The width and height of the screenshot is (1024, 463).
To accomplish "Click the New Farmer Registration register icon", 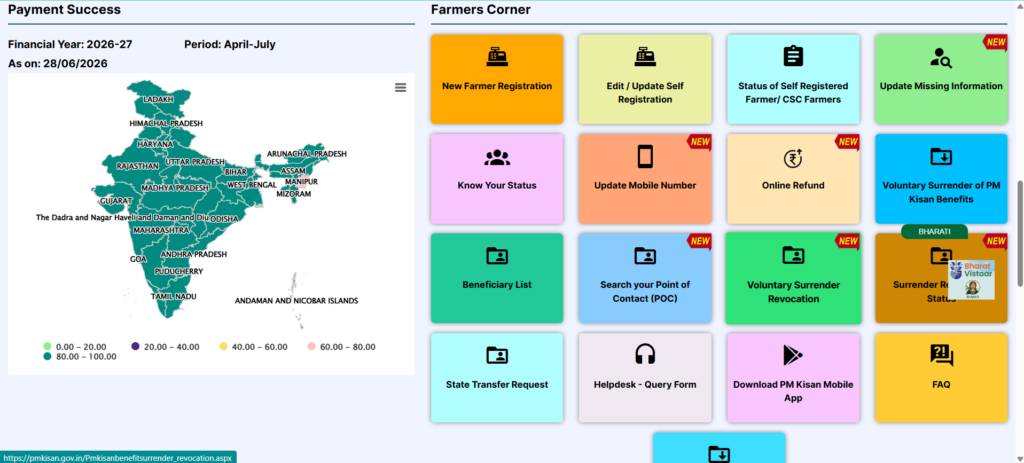I will point(497,57).
